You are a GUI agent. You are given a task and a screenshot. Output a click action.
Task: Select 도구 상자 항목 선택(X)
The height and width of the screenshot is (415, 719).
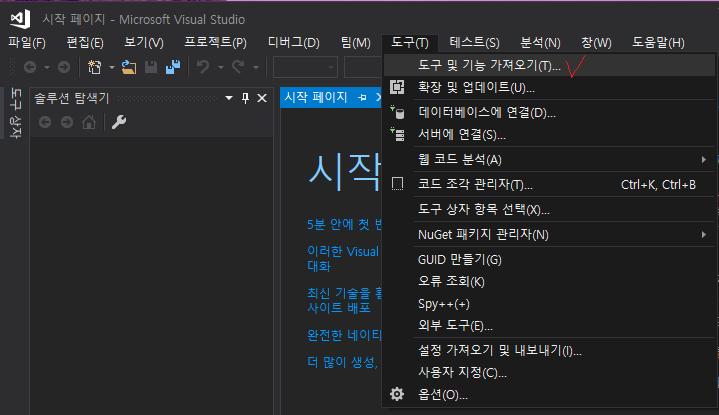(x=549, y=210)
